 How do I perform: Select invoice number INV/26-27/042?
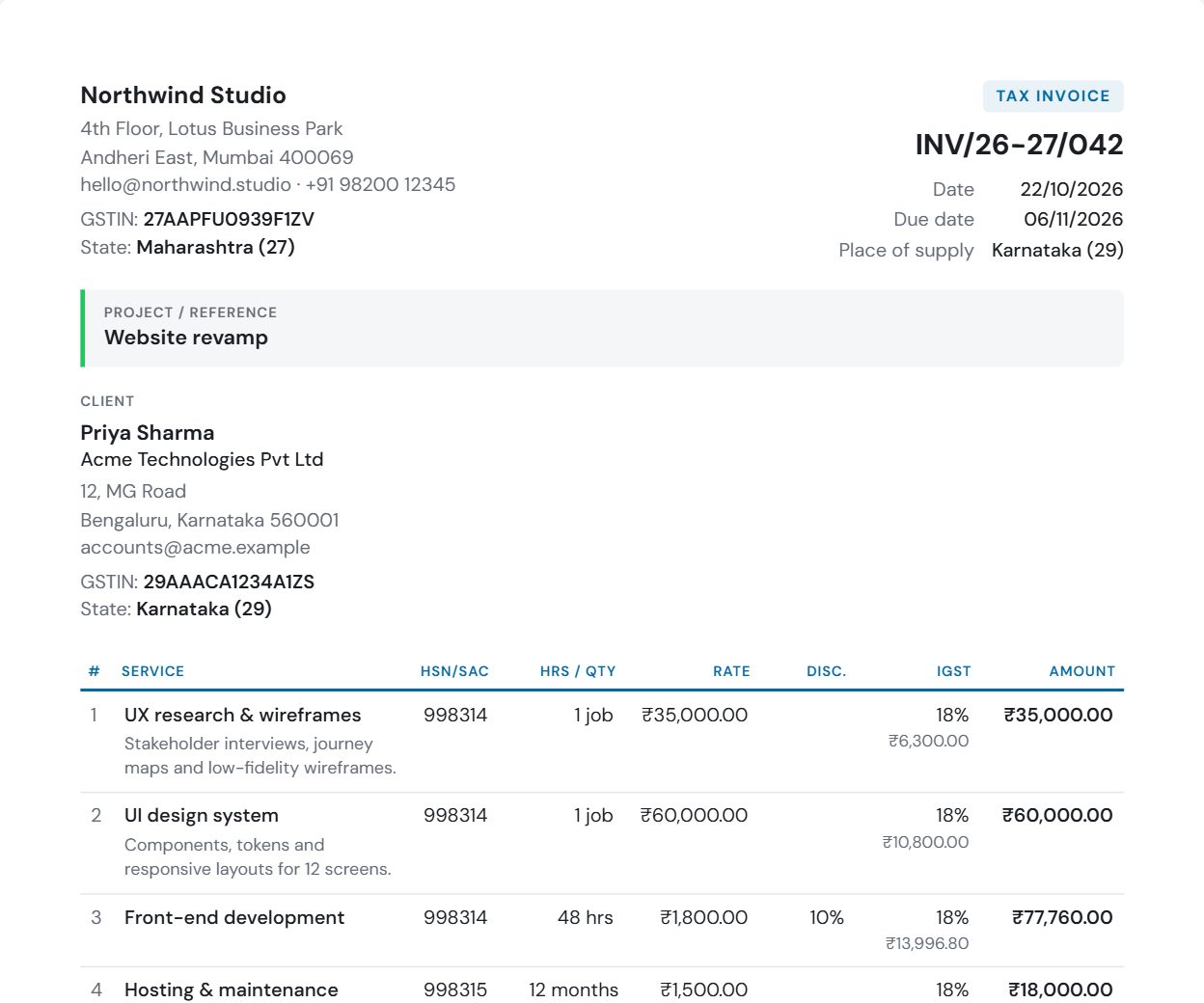1019,145
